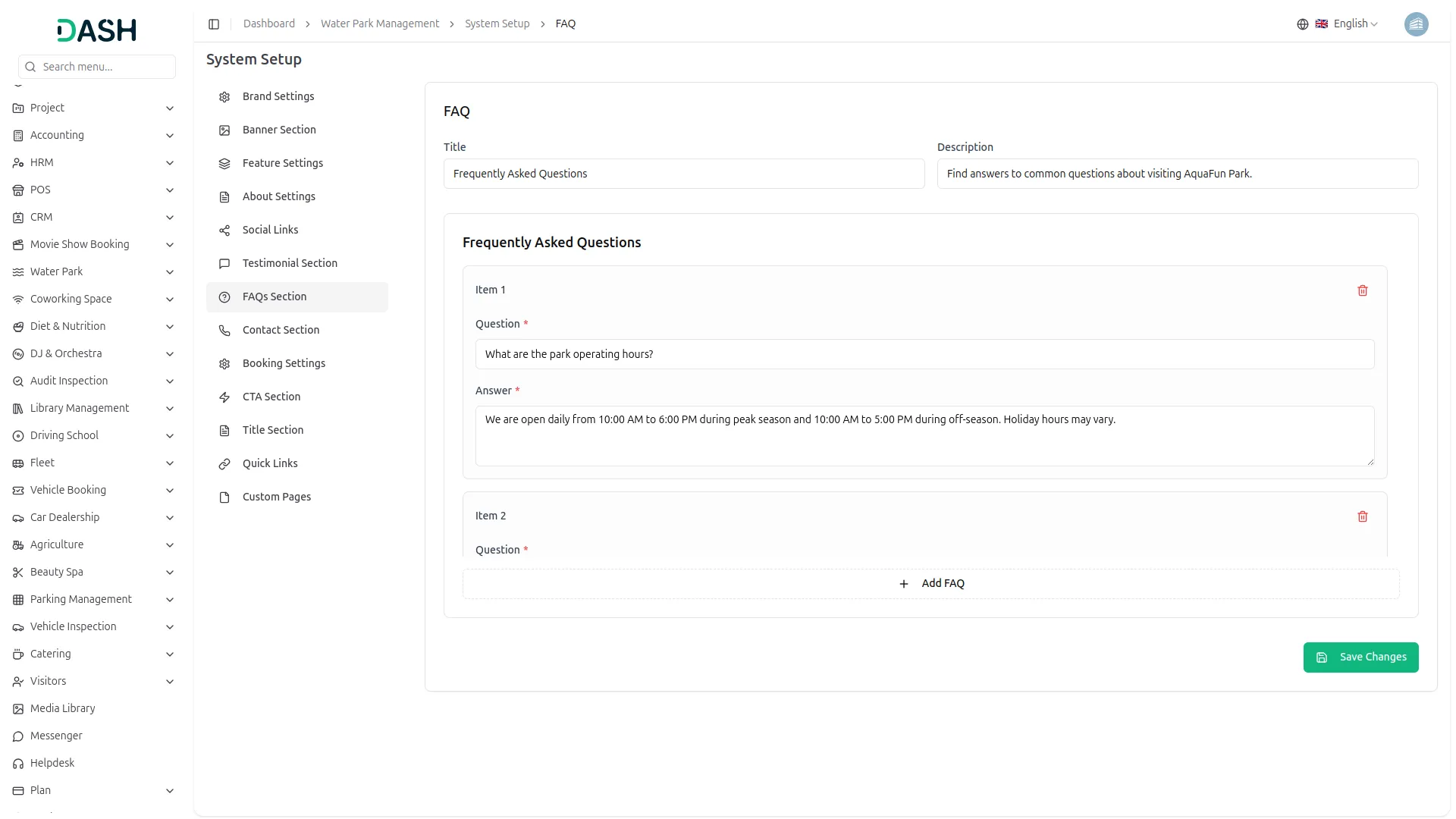The height and width of the screenshot is (819, 1456).
Task: Click the FAQ Title input field
Action: pyautogui.click(x=684, y=174)
